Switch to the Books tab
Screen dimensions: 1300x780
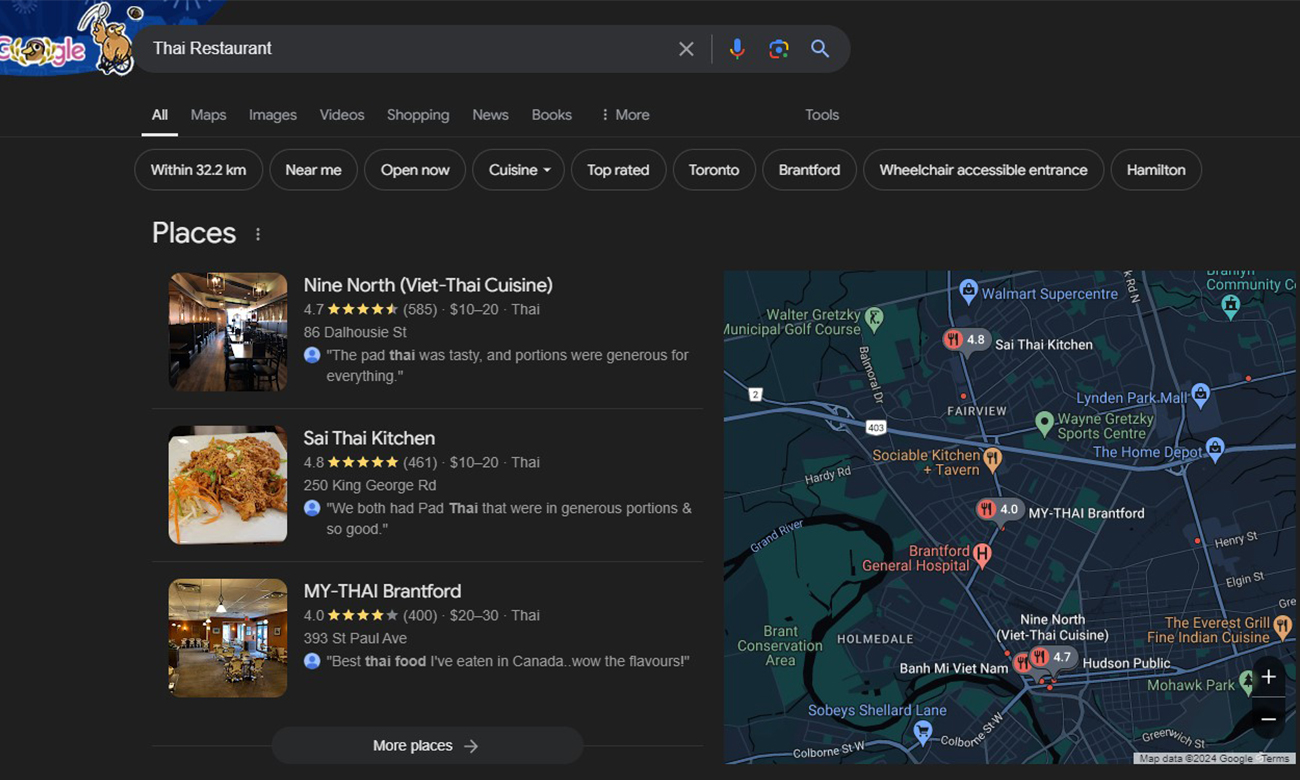[x=552, y=115]
